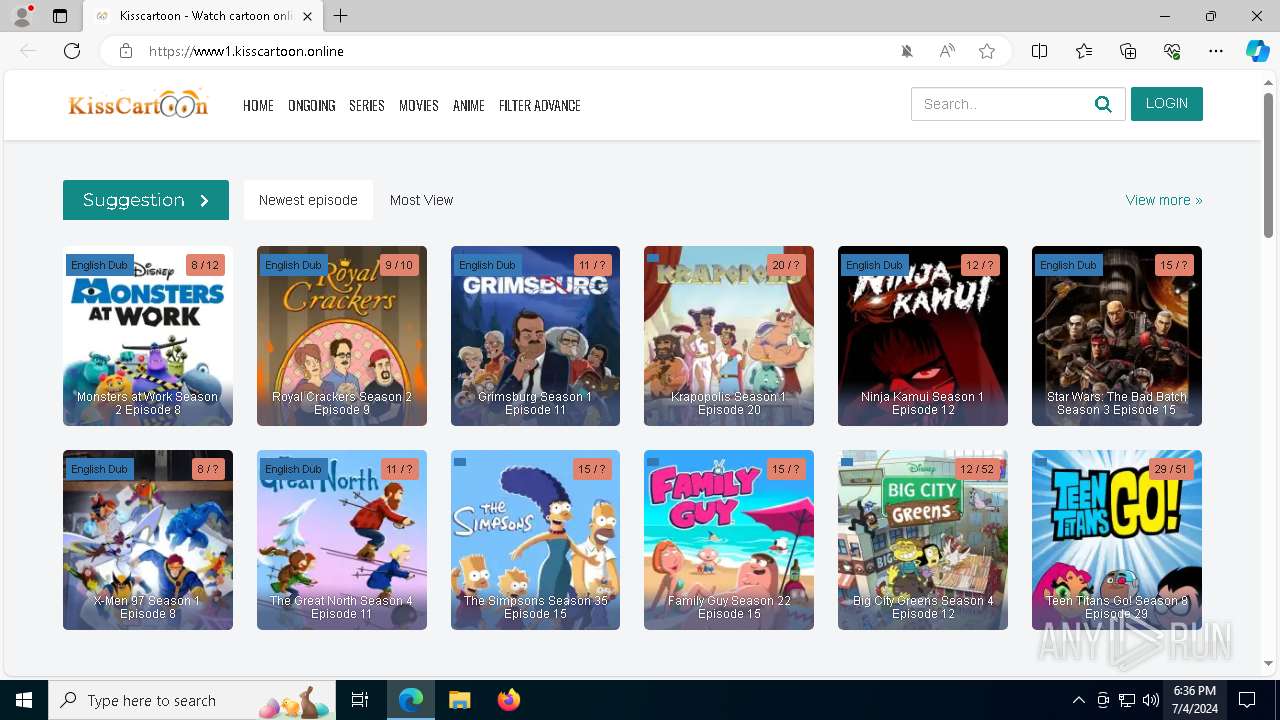Click the taskbar clock showing 6:36 PM
This screenshot has width=1280, height=720.
tap(1194, 700)
